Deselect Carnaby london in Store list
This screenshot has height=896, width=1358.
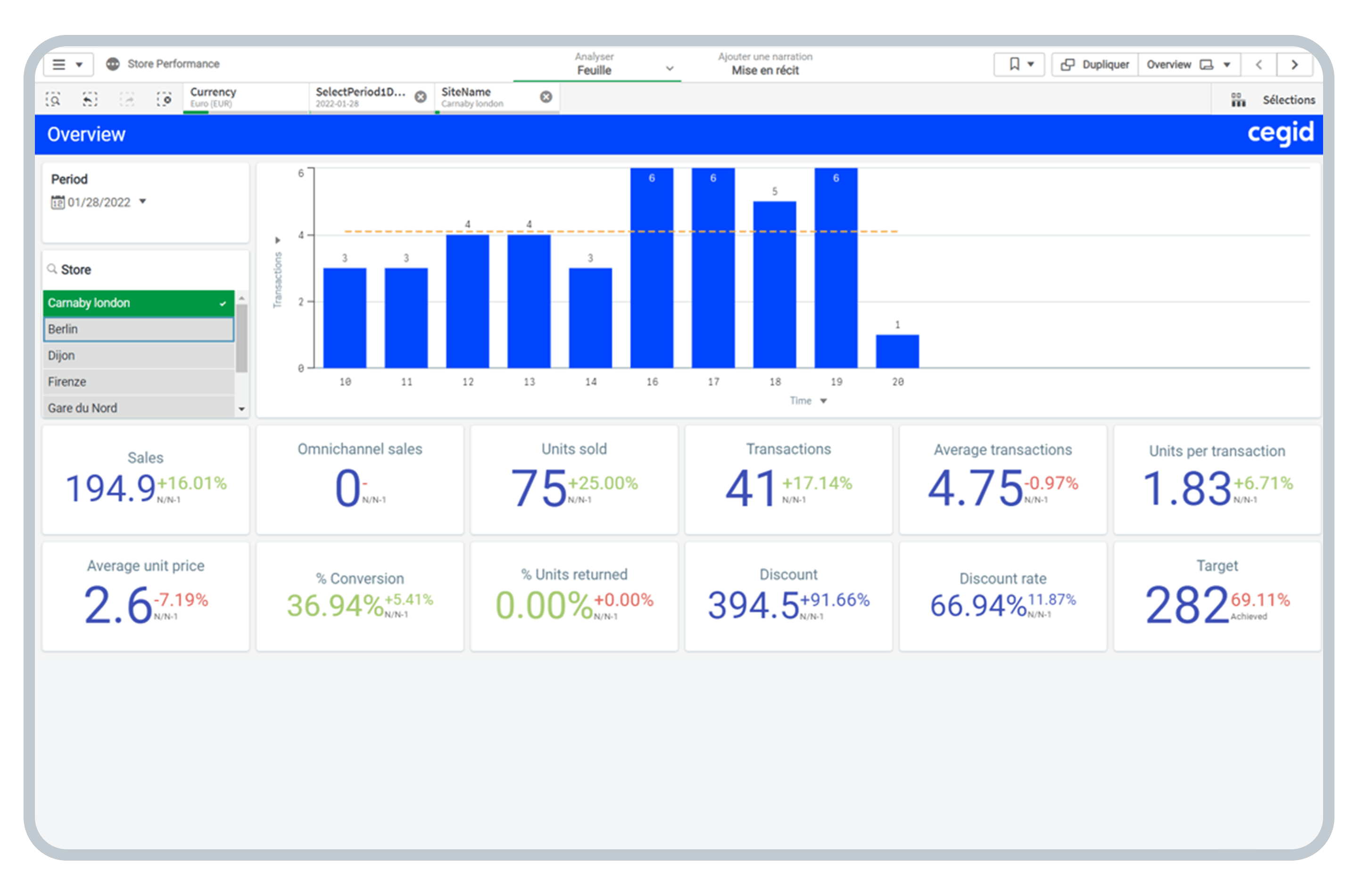click(138, 303)
